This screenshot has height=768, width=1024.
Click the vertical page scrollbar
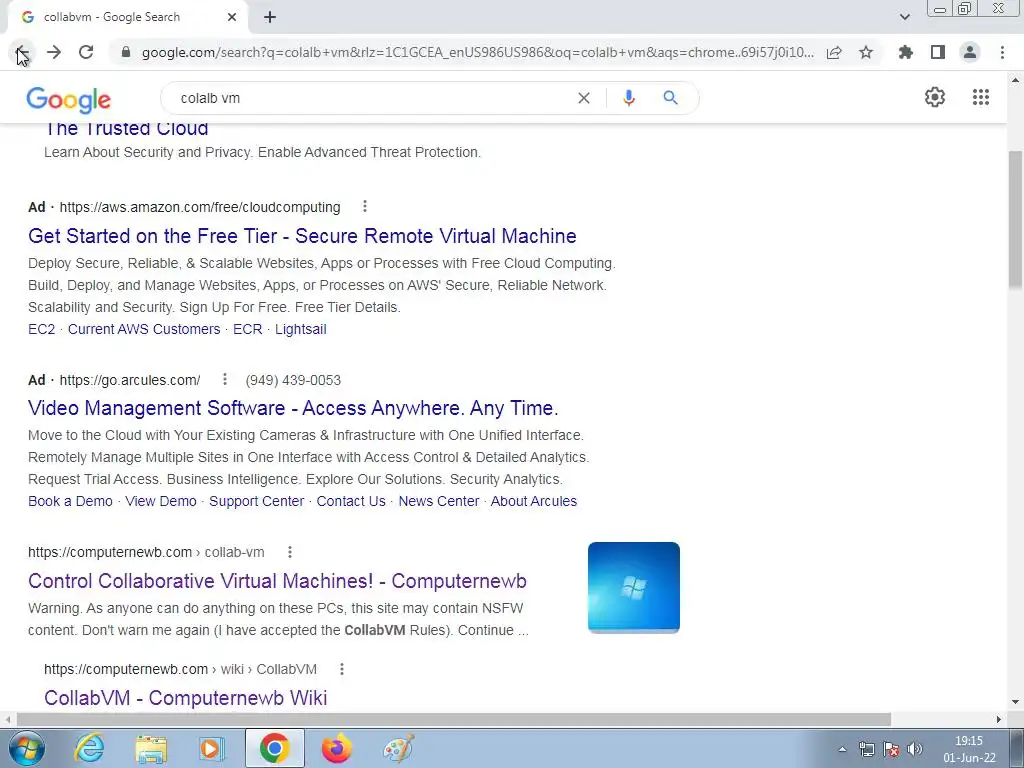coord(1015,219)
